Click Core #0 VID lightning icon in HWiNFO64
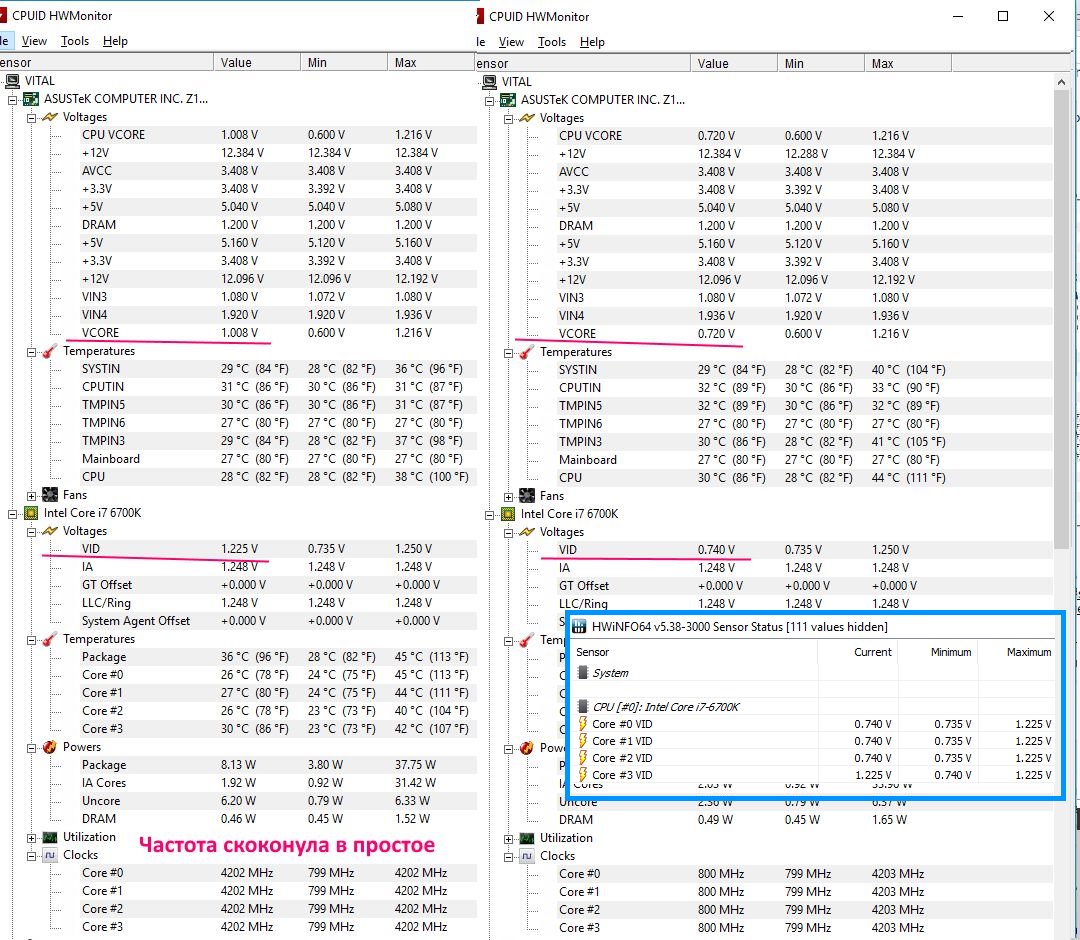Screen dimensions: 1080x940 click(x=582, y=724)
